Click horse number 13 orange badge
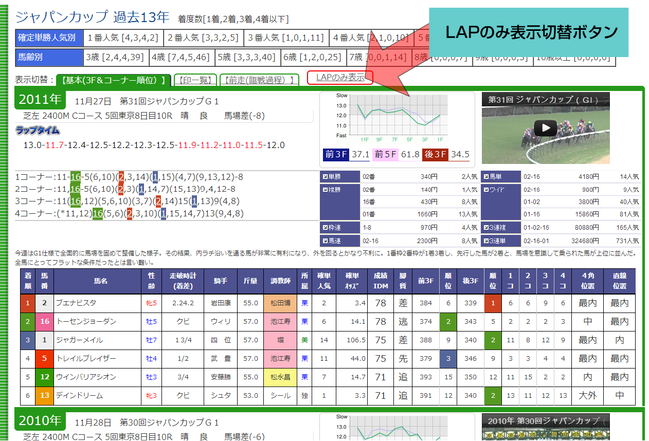 coord(45,395)
